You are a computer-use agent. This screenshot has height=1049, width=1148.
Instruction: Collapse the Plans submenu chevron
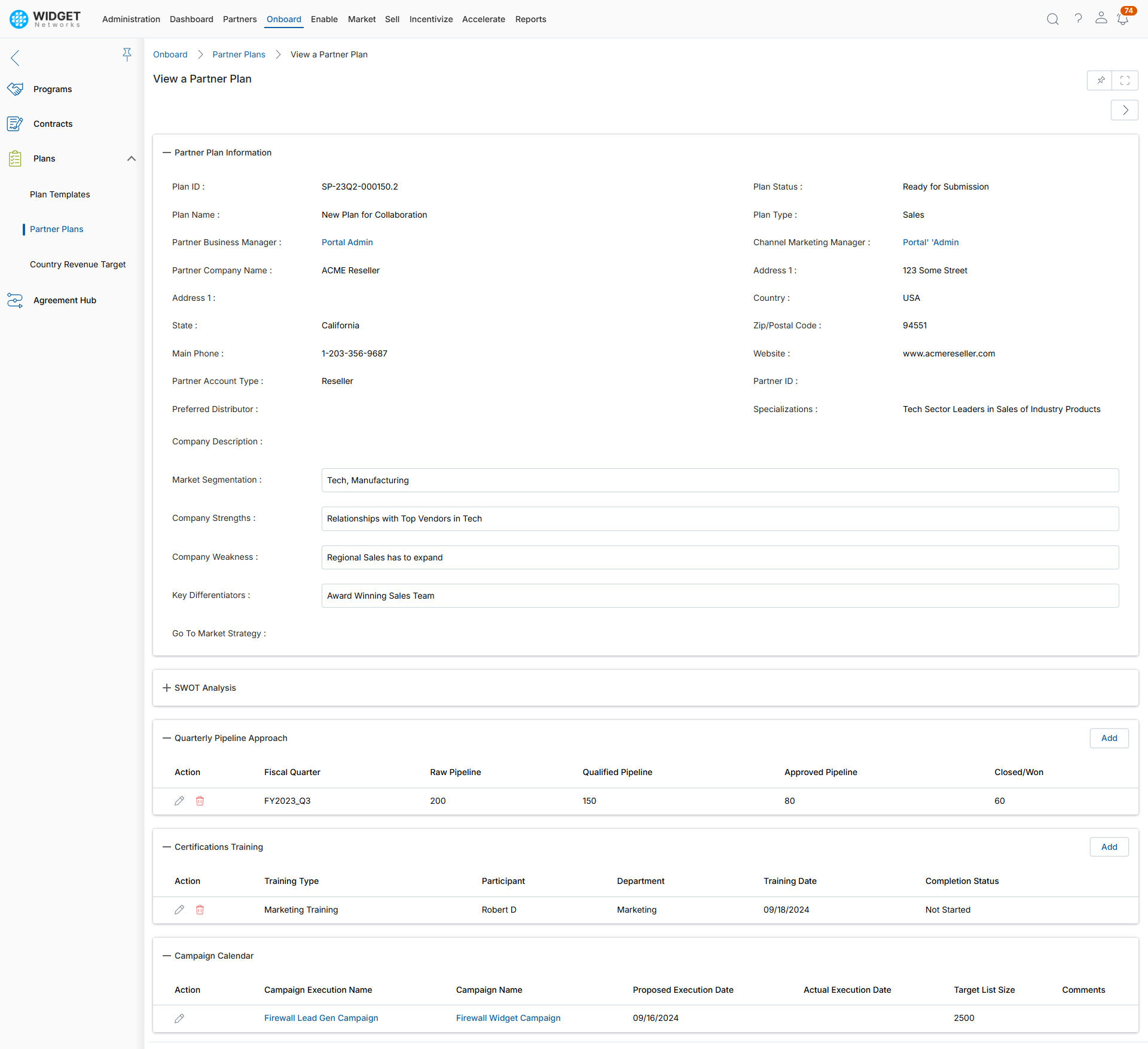coord(132,158)
